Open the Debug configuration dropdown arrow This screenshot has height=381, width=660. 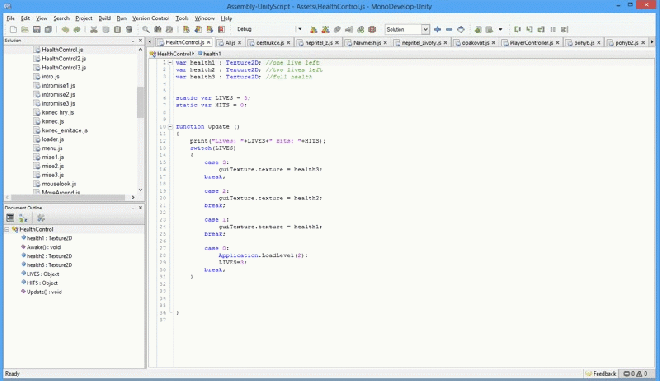click(300, 29)
